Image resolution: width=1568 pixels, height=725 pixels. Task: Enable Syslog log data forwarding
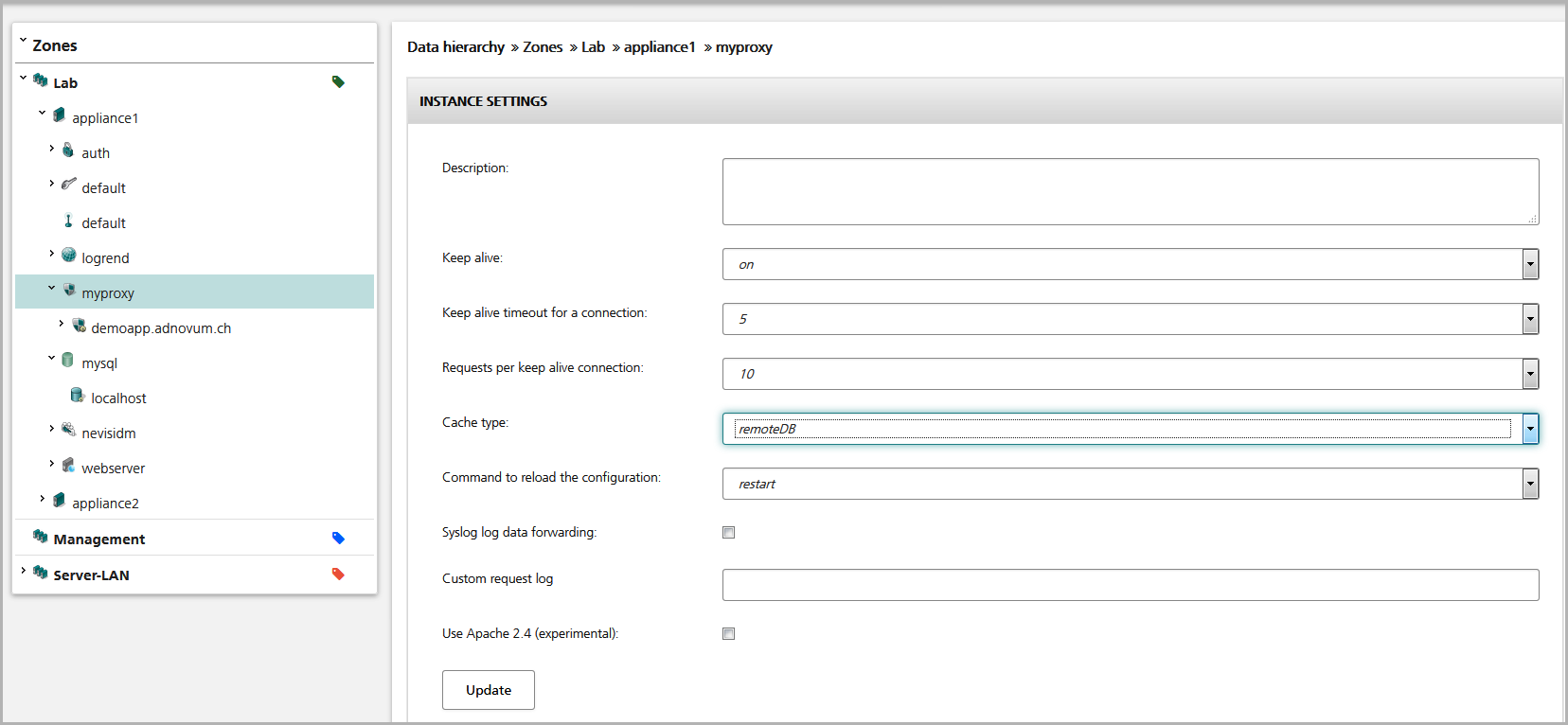coord(729,533)
